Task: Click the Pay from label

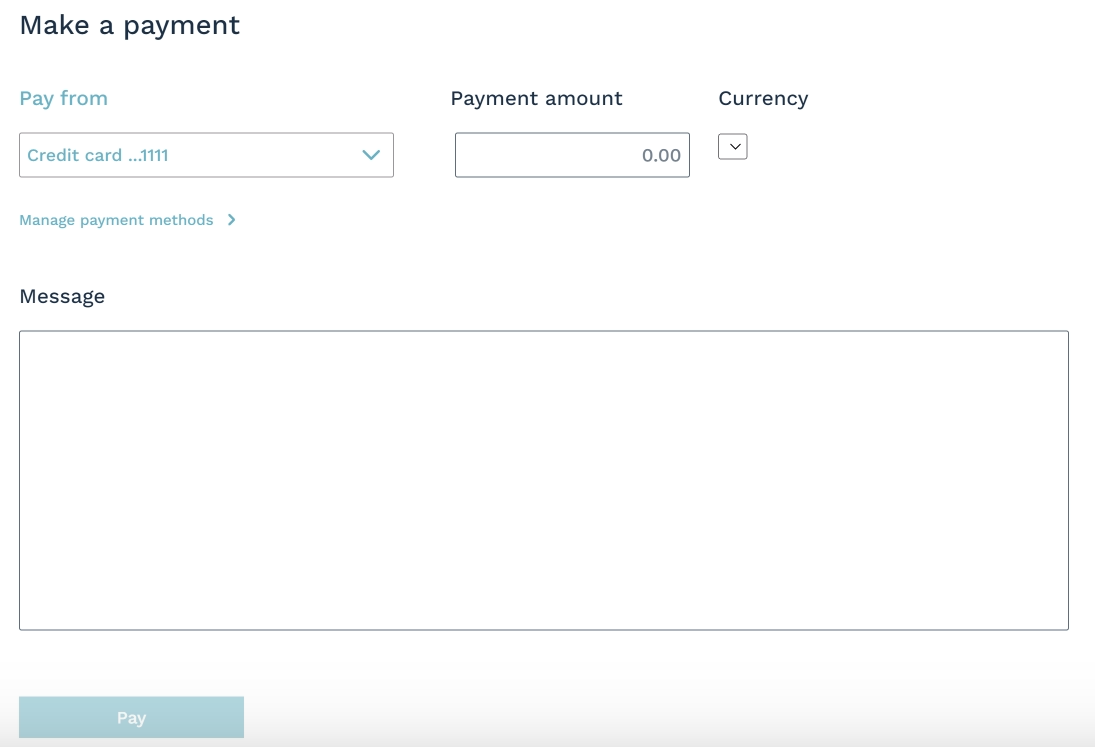Action: point(63,98)
